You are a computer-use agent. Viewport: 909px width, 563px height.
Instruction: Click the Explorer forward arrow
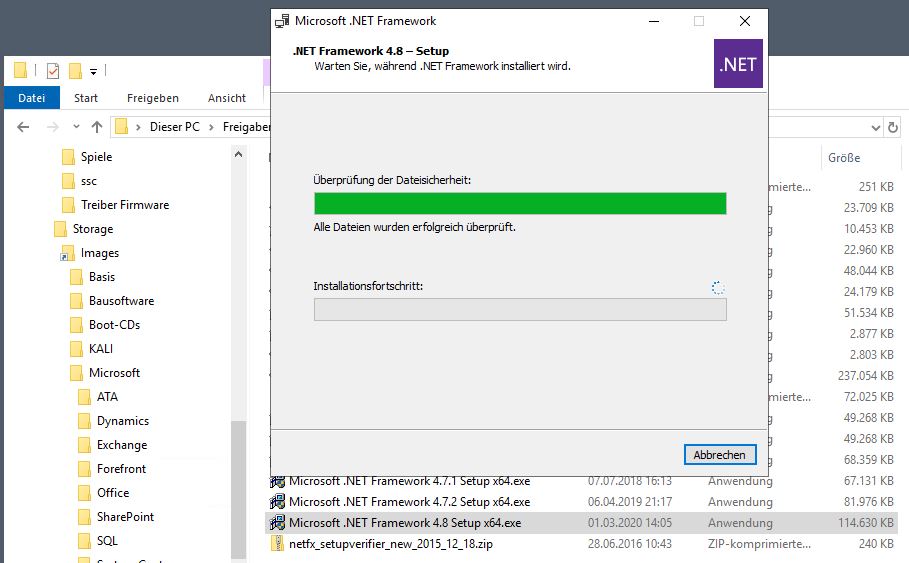[x=53, y=126]
